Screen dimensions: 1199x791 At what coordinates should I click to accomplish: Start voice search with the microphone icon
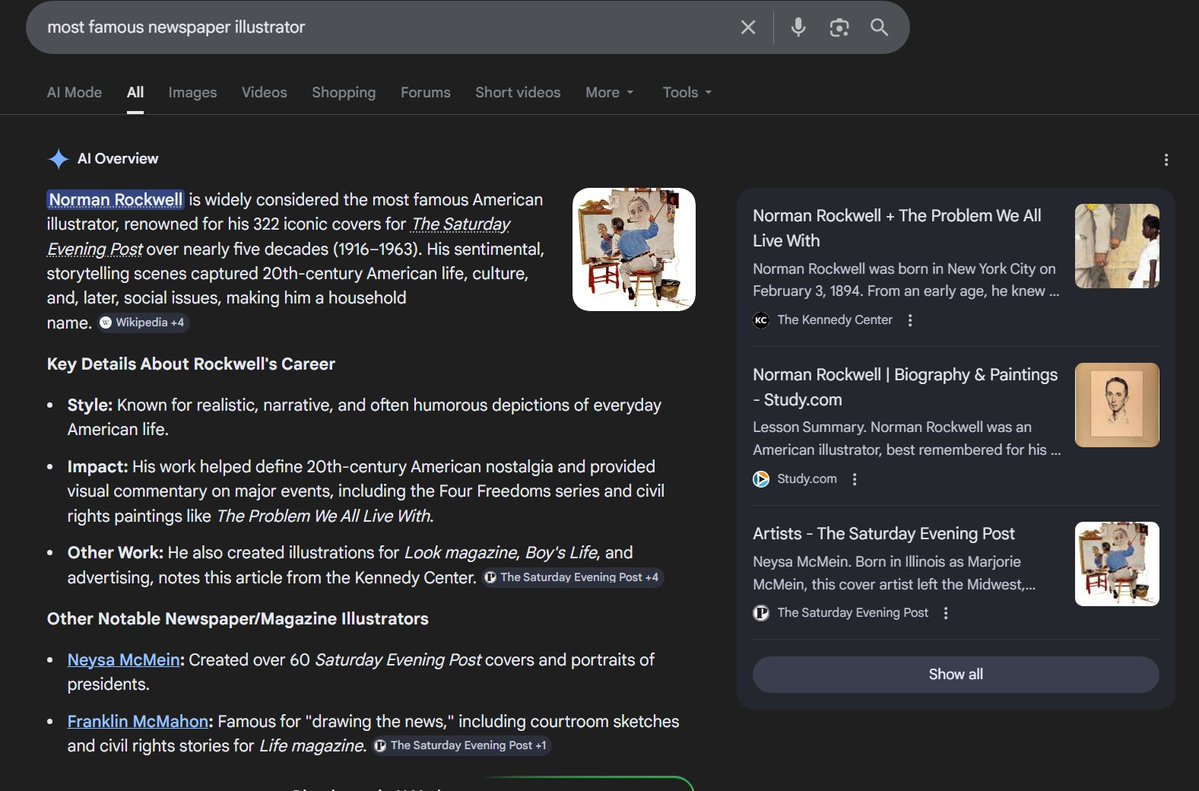click(798, 28)
